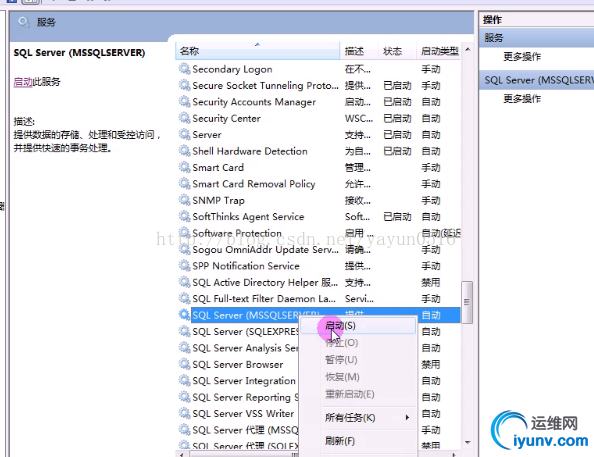Click vertical scrollbar thumb in services list

(x=467, y=302)
